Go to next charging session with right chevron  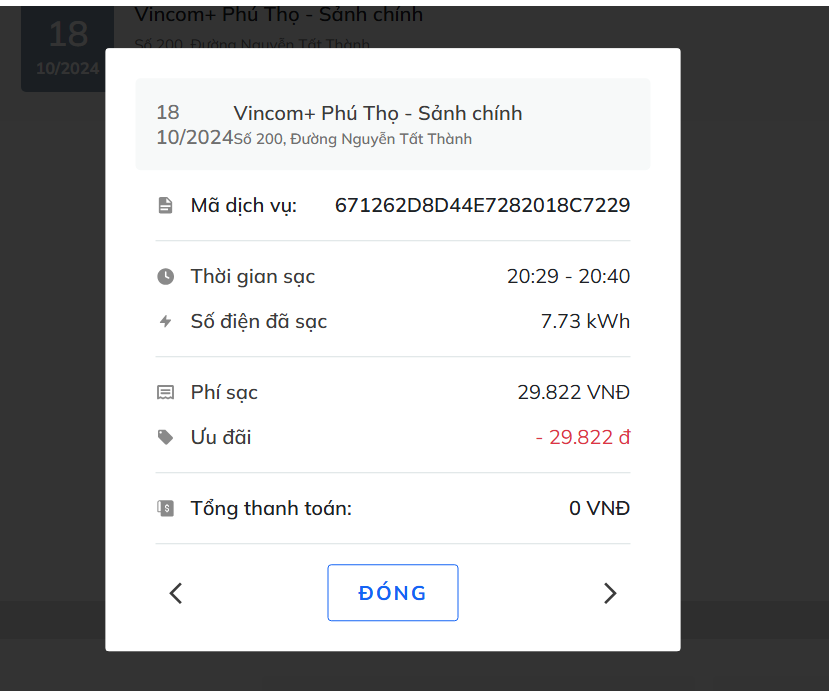(610, 593)
